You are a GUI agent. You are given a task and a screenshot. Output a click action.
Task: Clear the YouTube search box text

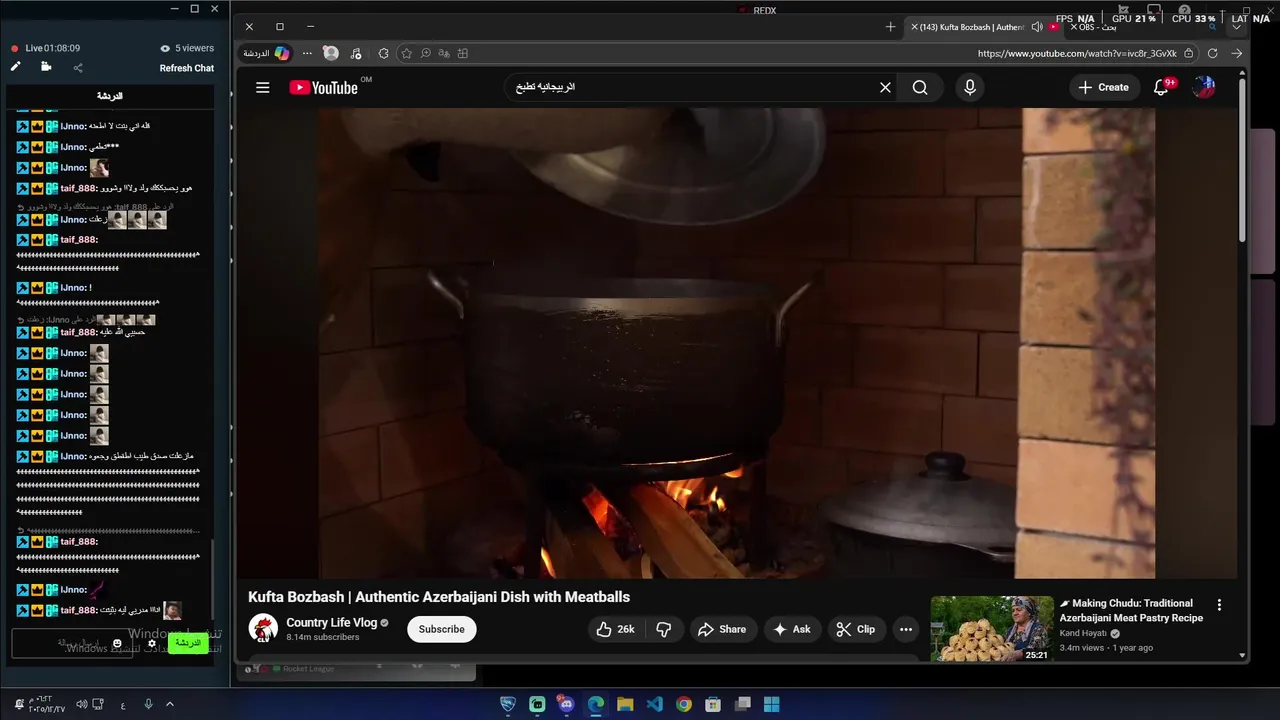point(885,88)
